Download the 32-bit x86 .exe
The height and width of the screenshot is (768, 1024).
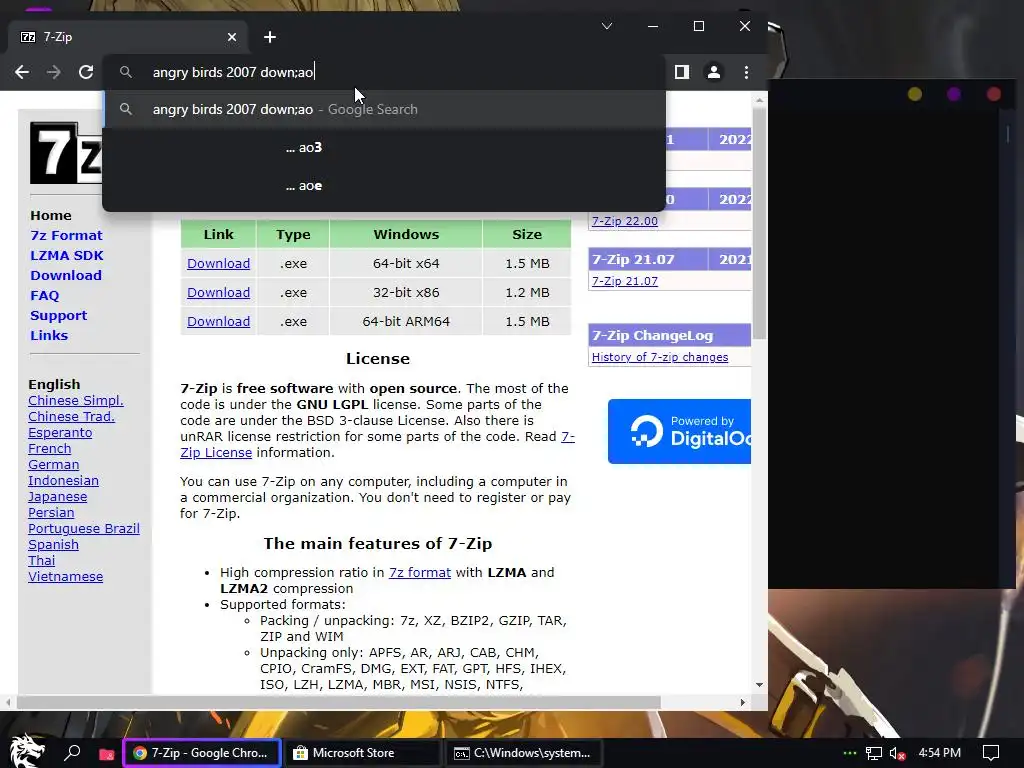tap(218, 293)
